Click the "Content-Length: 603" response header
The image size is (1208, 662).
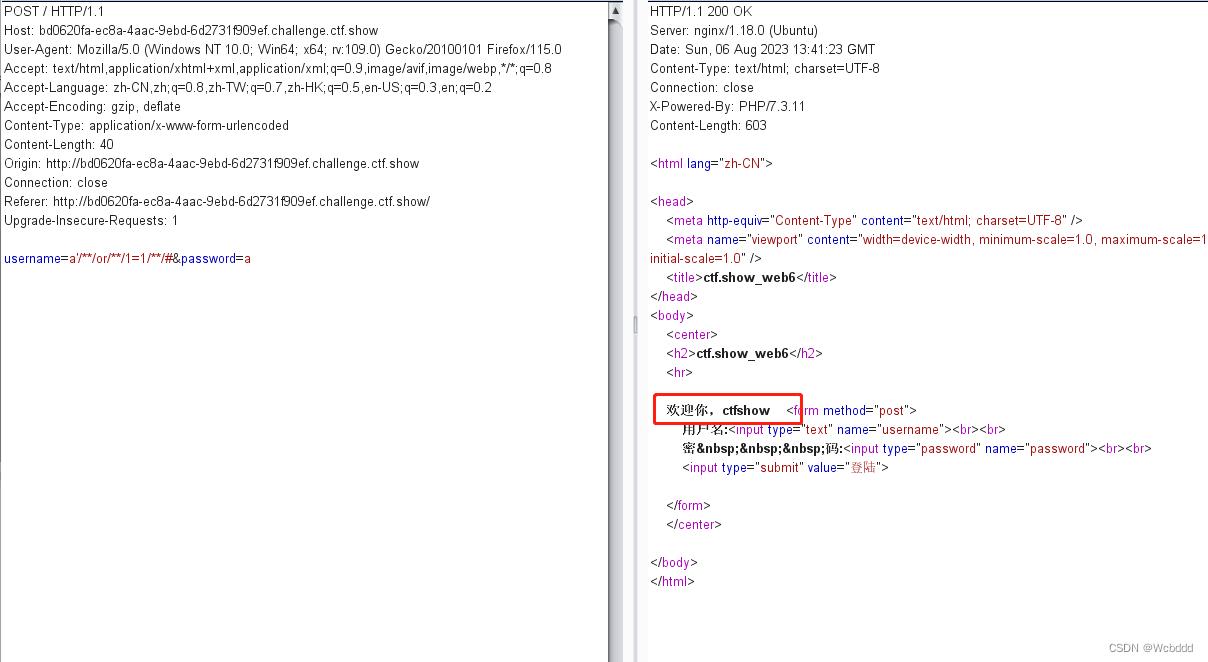(x=708, y=125)
